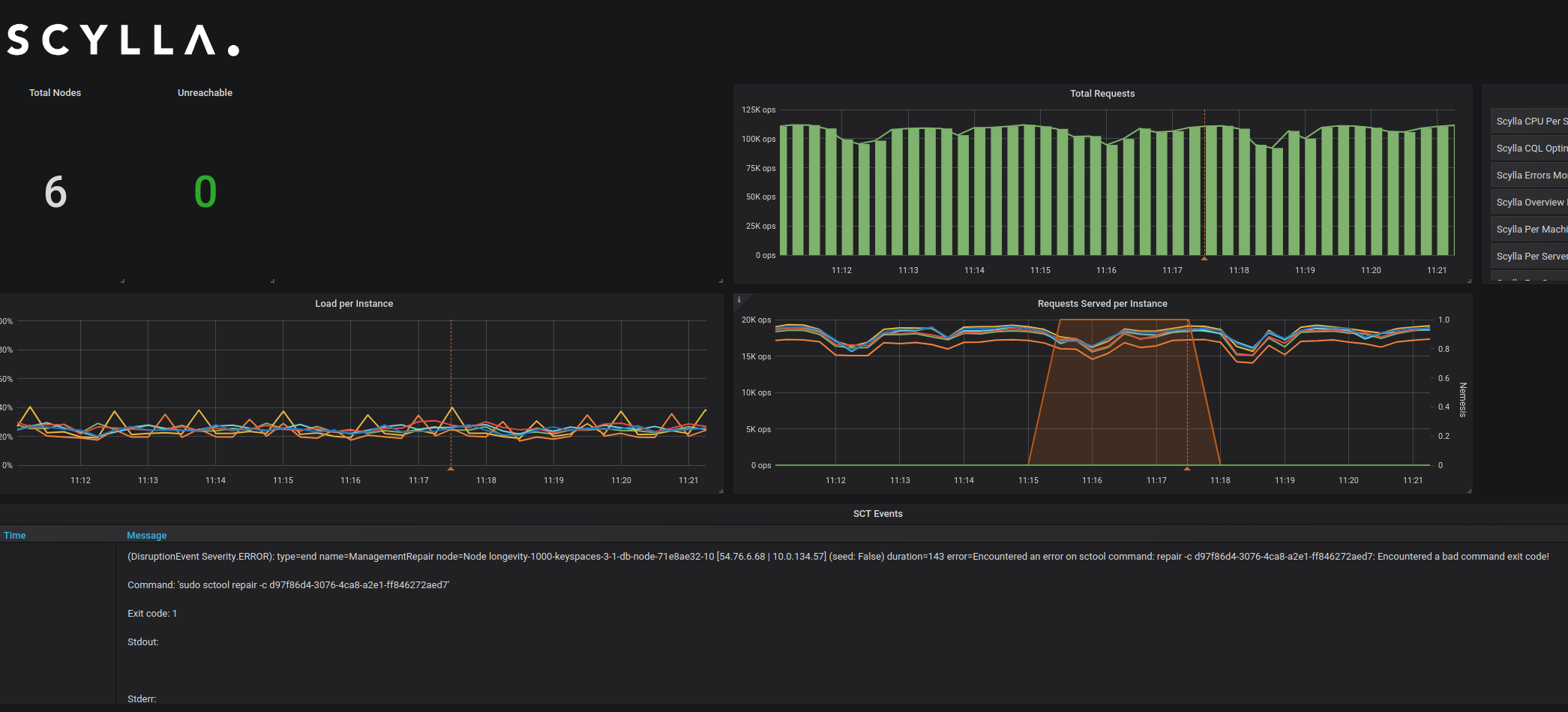Click the Time column header in SCT Events
Viewport: 1568px width, 712px height.
tap(15, 535)
